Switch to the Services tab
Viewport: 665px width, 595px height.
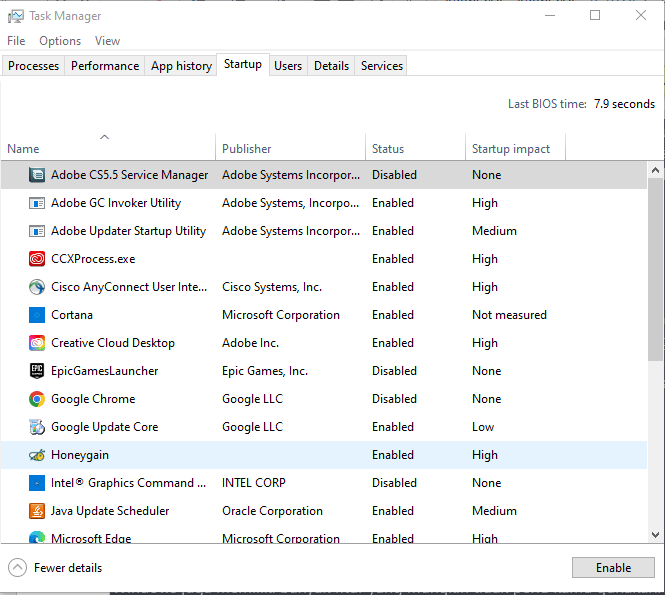pyautogui.click(x=382, y=66)
